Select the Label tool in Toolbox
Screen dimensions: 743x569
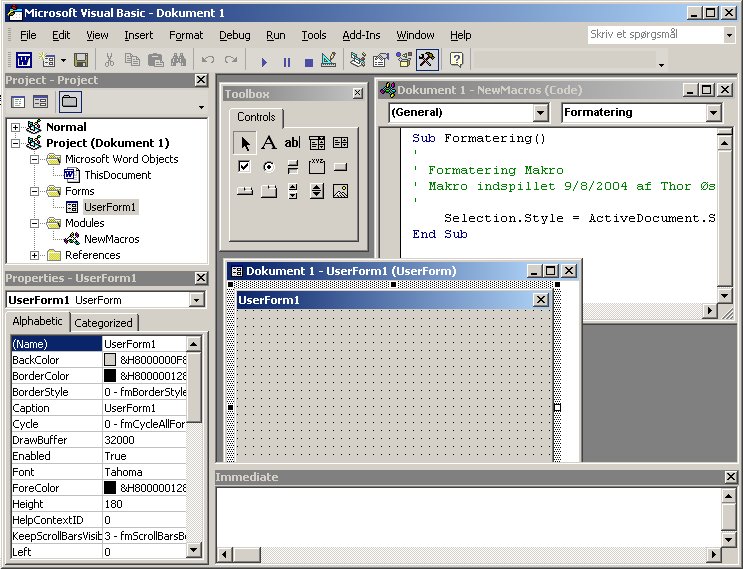point(269,143)
